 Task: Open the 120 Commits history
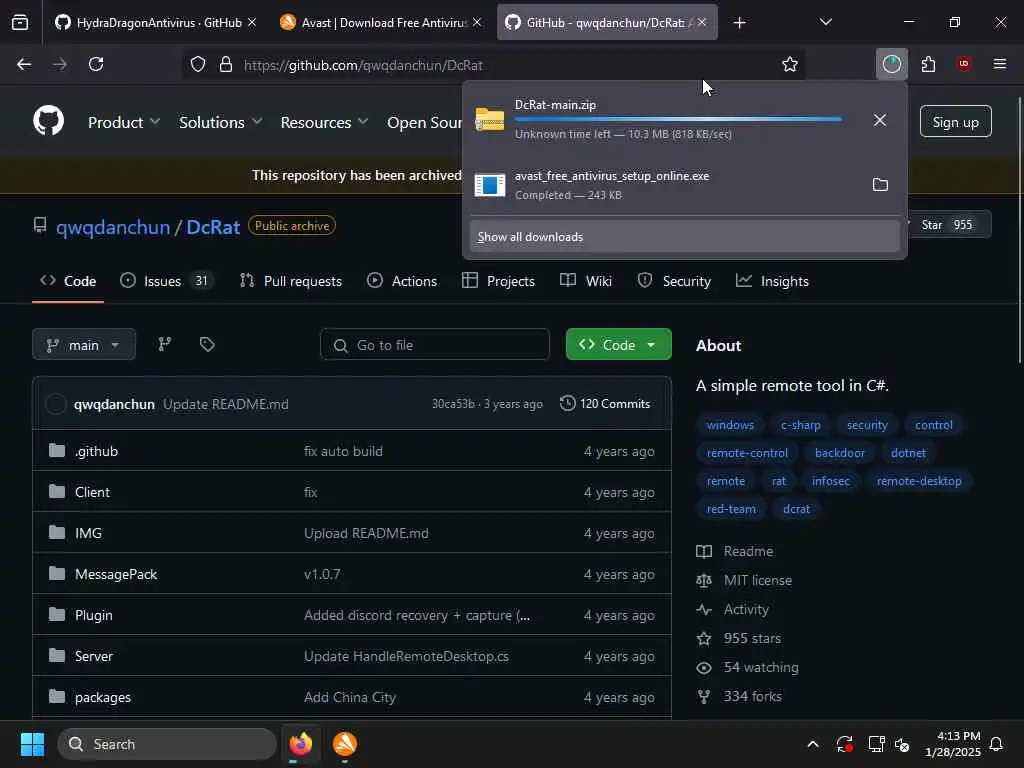[x=605, y=404]
